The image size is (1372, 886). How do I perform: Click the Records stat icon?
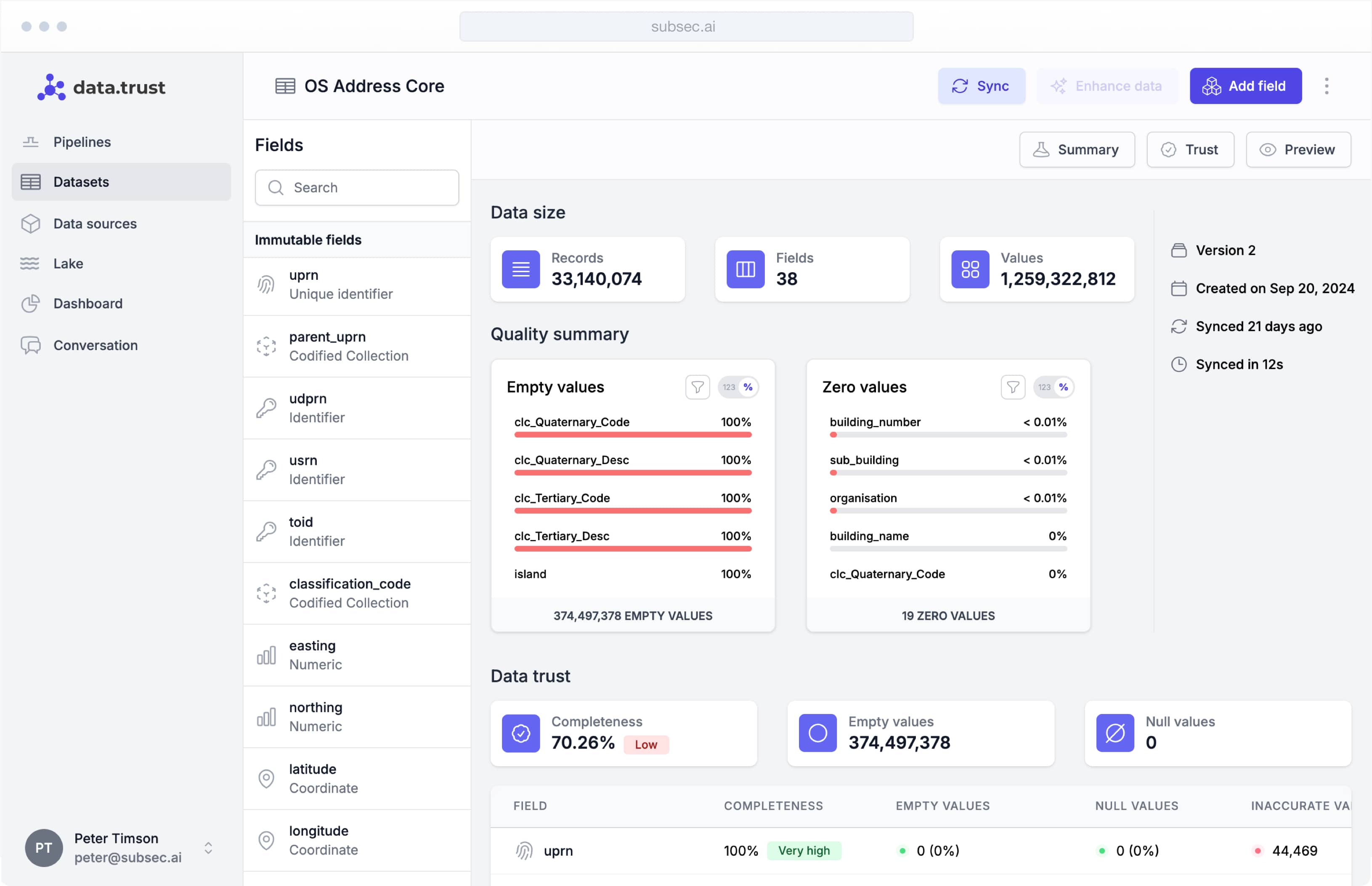click(520, 269)
